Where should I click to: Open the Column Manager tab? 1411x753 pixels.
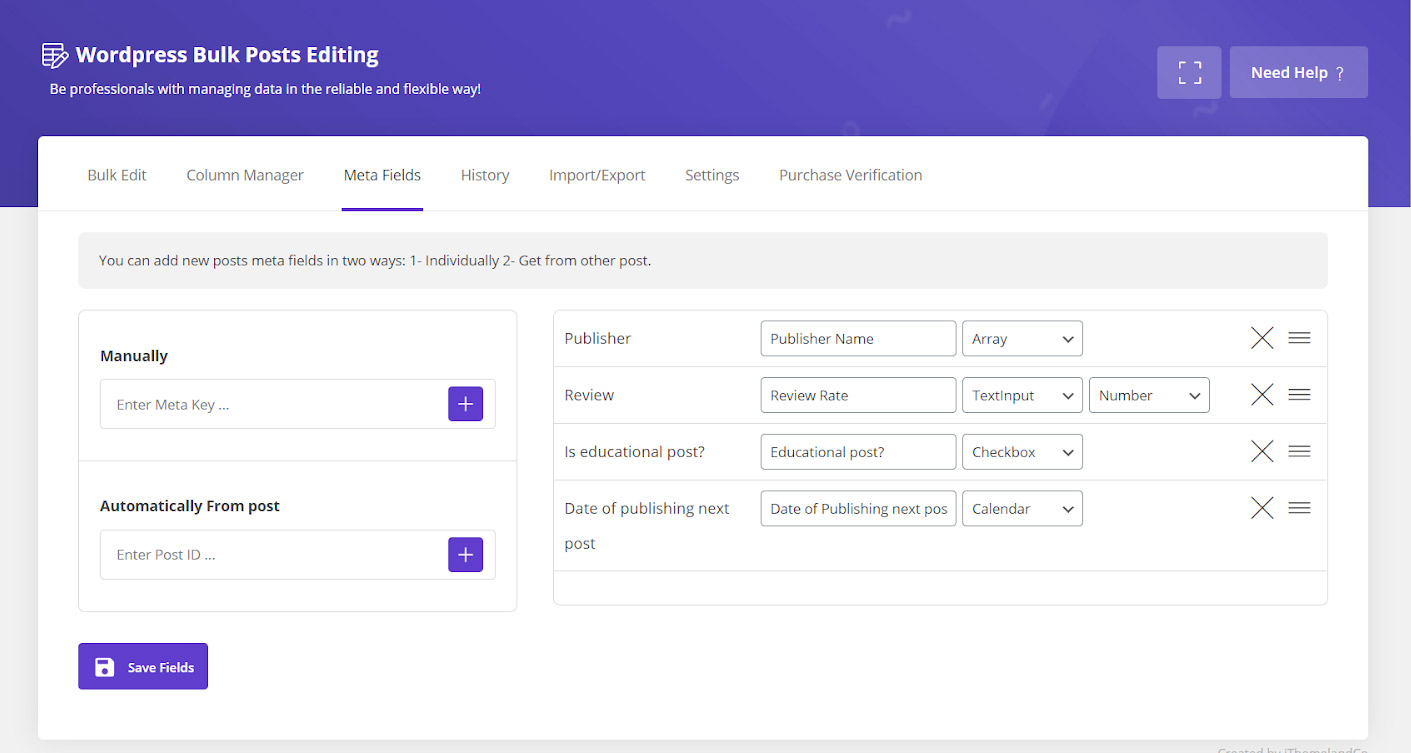[245, 175]
